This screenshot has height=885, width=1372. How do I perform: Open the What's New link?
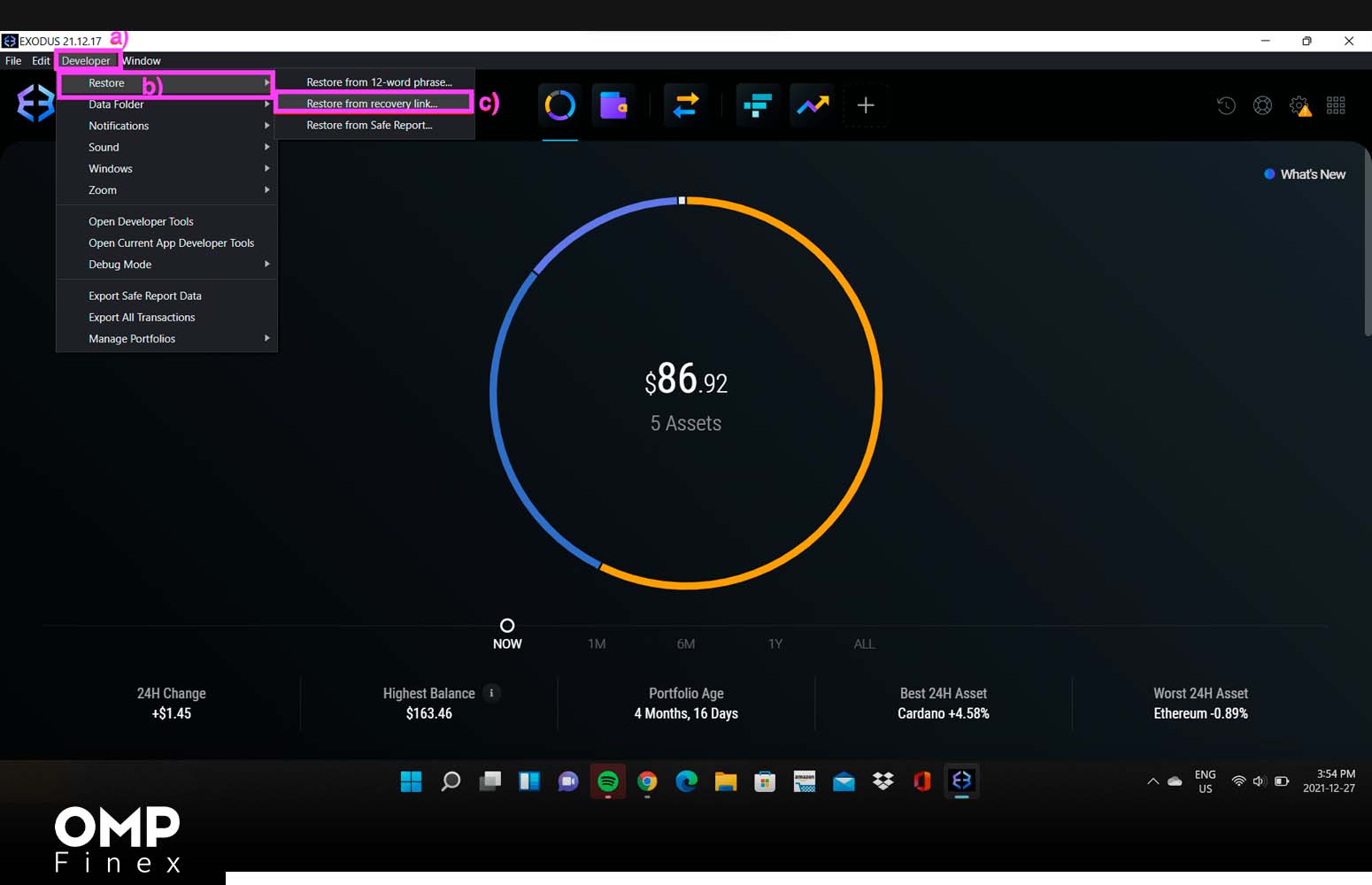1305,174
